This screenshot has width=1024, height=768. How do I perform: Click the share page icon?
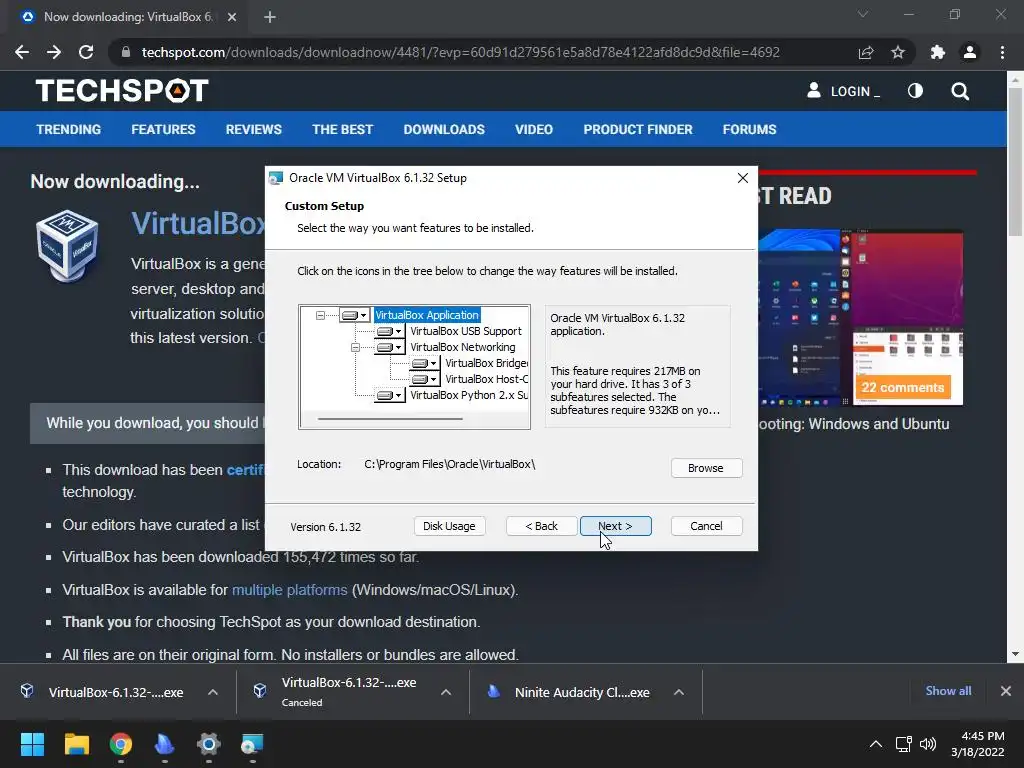866,52
